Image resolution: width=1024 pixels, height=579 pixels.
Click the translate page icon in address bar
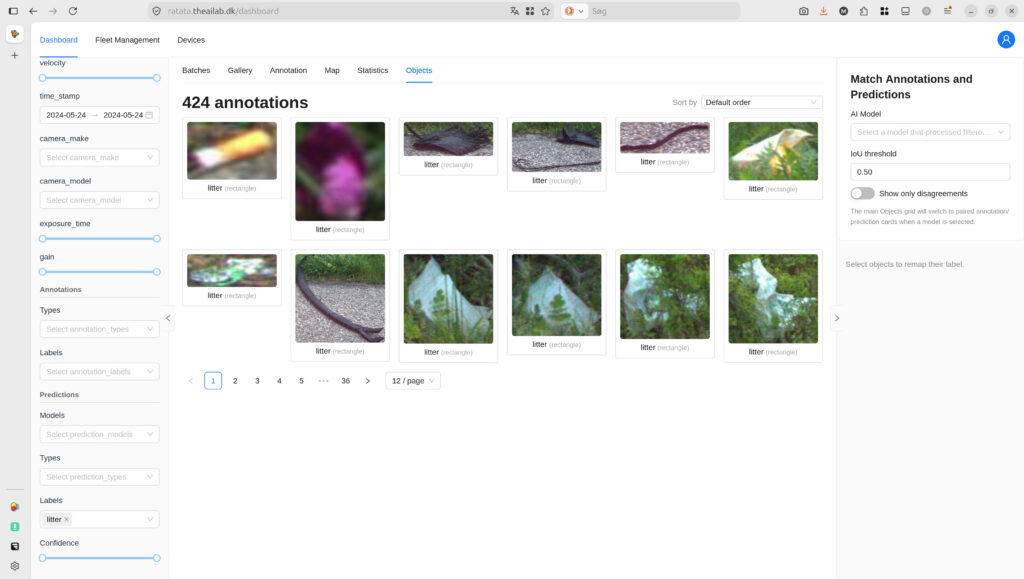(x=515, y=11)
